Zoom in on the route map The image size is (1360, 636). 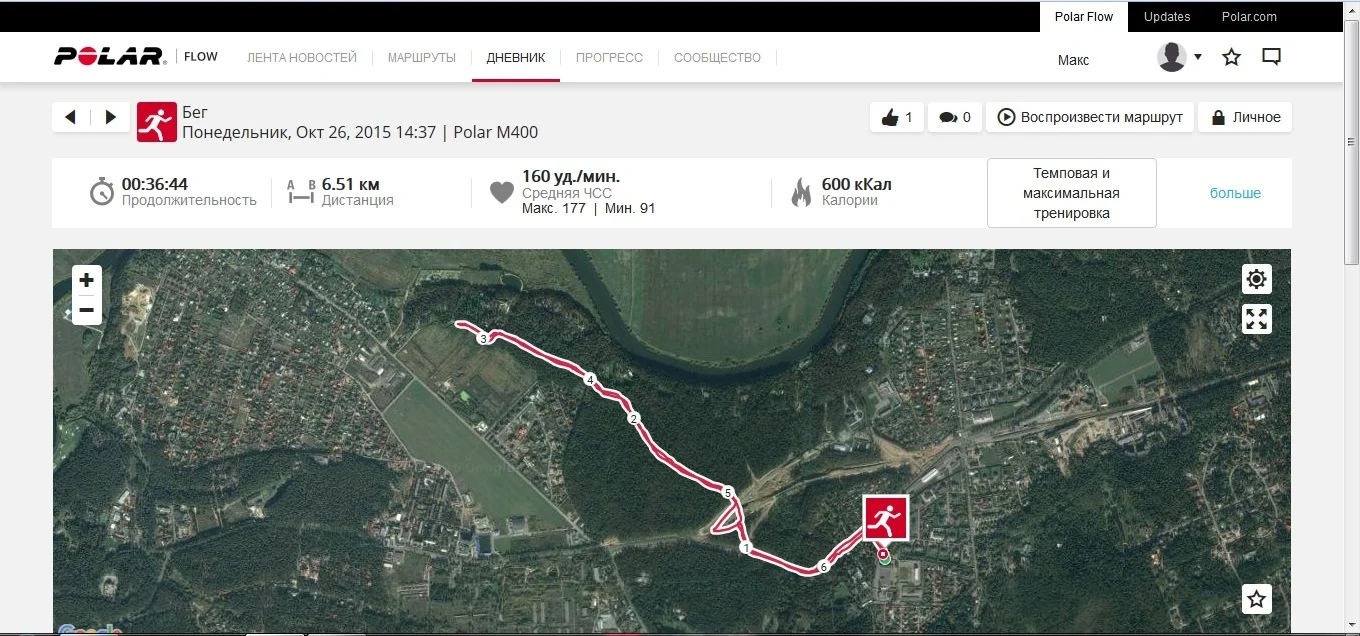(87, 280)
